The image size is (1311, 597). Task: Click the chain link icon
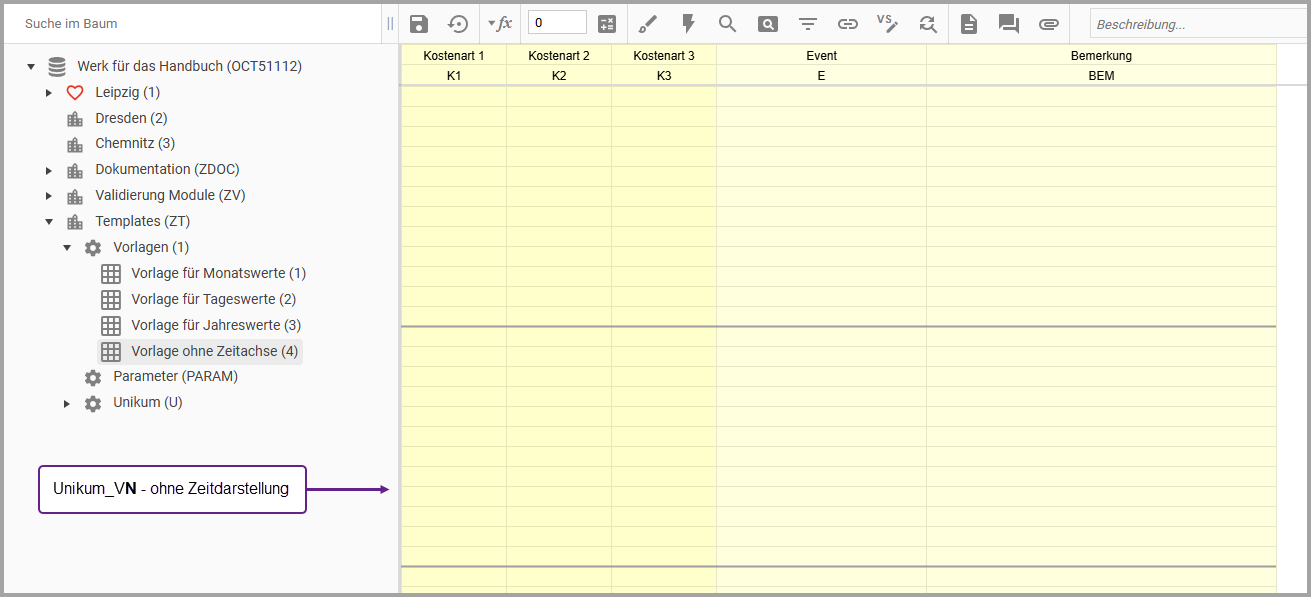pos(848,24)
